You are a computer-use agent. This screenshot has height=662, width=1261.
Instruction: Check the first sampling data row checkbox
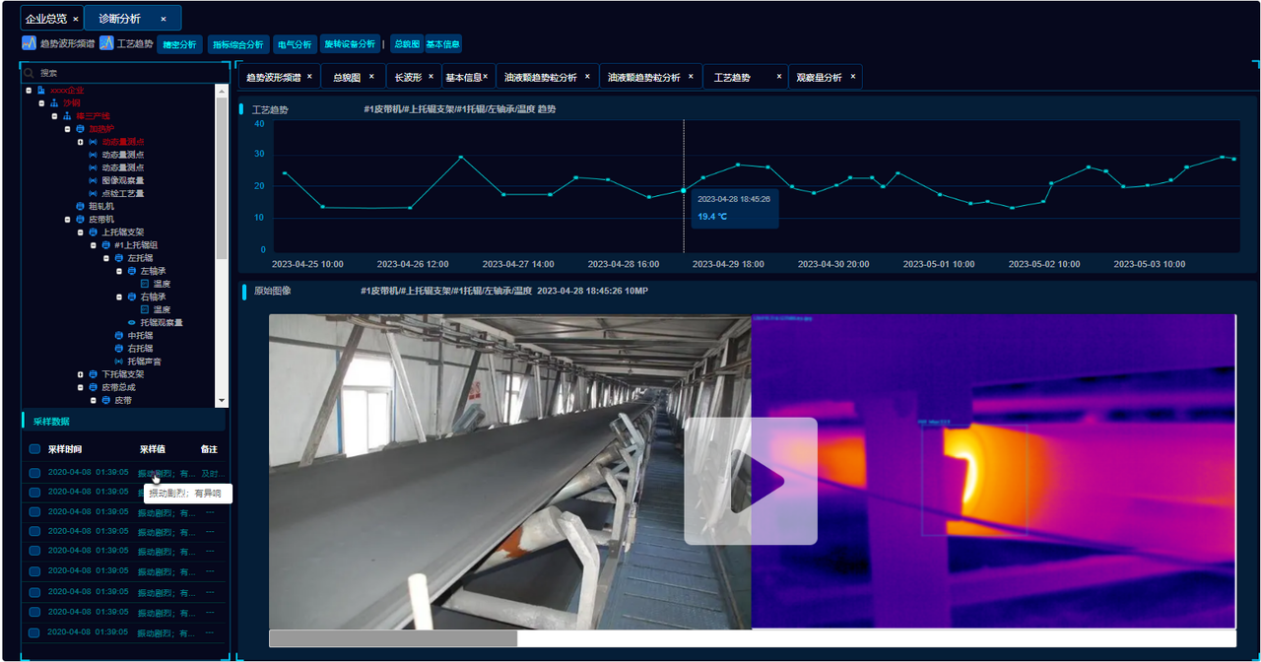(x=35, y=473)
